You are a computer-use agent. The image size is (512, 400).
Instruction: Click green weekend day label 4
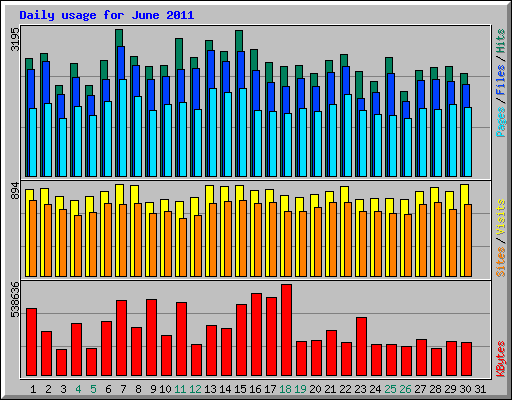pos(78,389)
